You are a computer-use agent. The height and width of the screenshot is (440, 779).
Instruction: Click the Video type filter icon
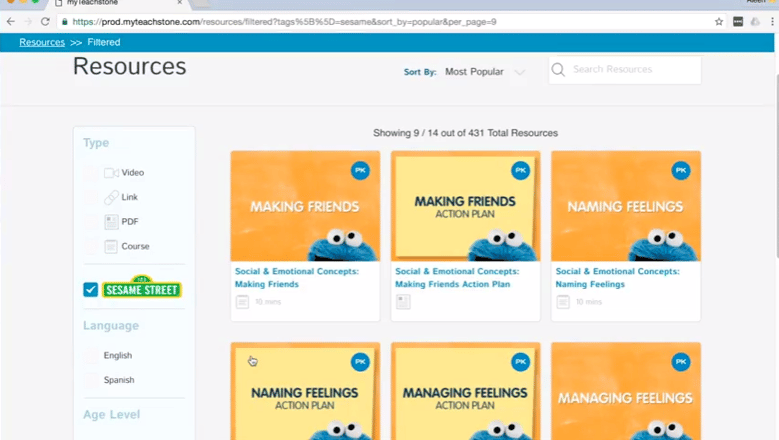pyautogui.click(x=111, y=173)
